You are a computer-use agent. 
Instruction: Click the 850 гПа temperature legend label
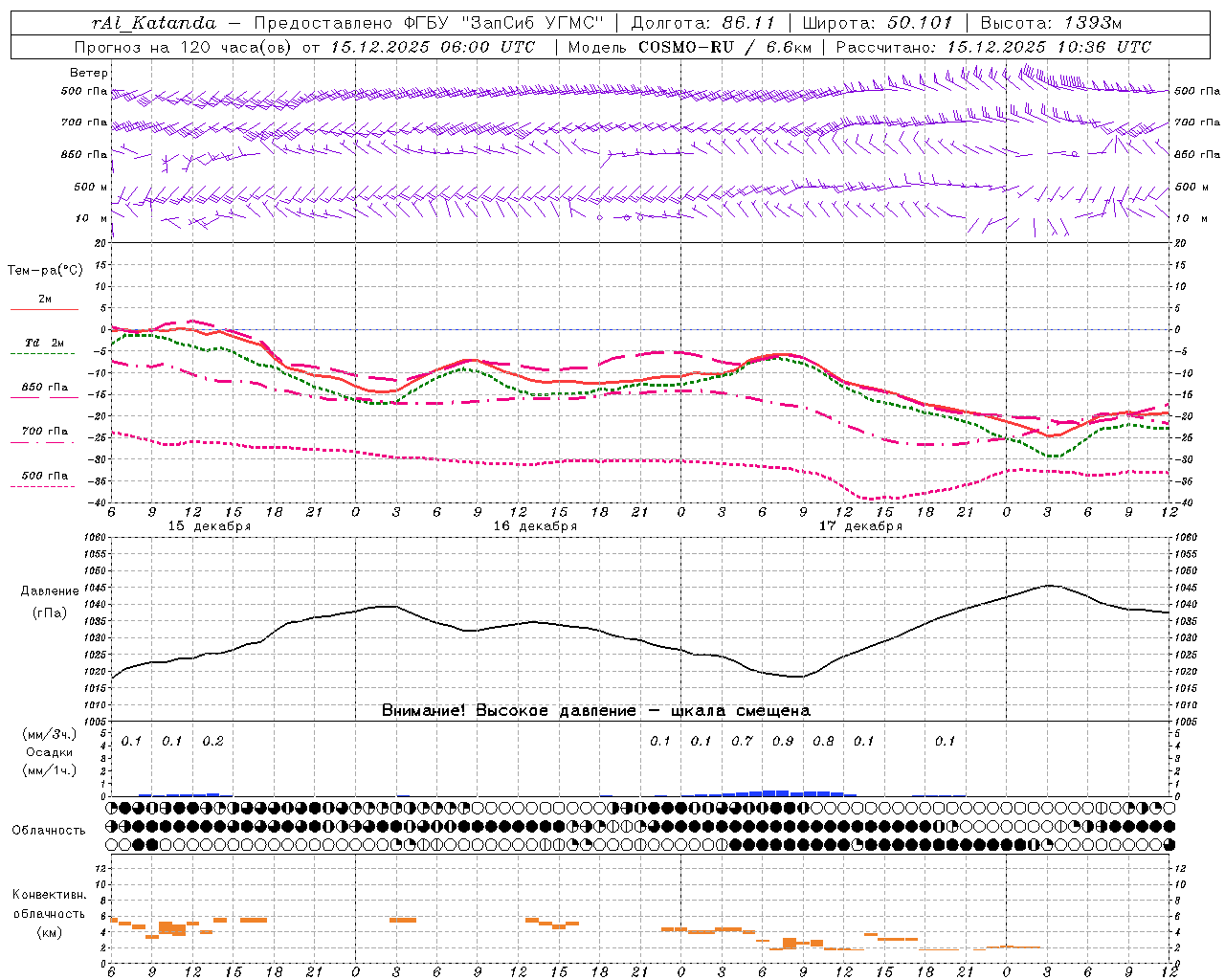(45, 388)
